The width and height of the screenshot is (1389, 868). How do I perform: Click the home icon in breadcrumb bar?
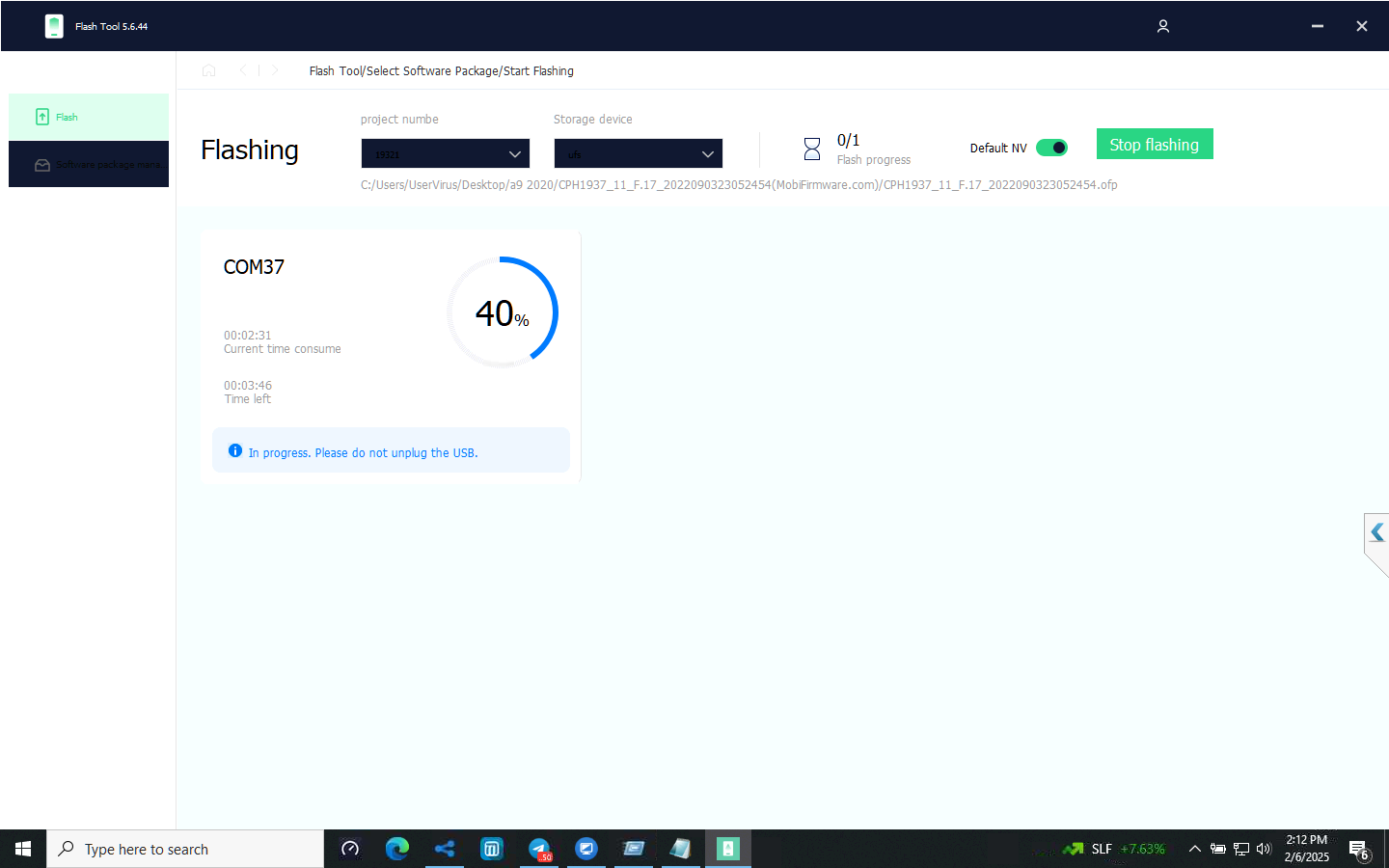tap(208, 70)
